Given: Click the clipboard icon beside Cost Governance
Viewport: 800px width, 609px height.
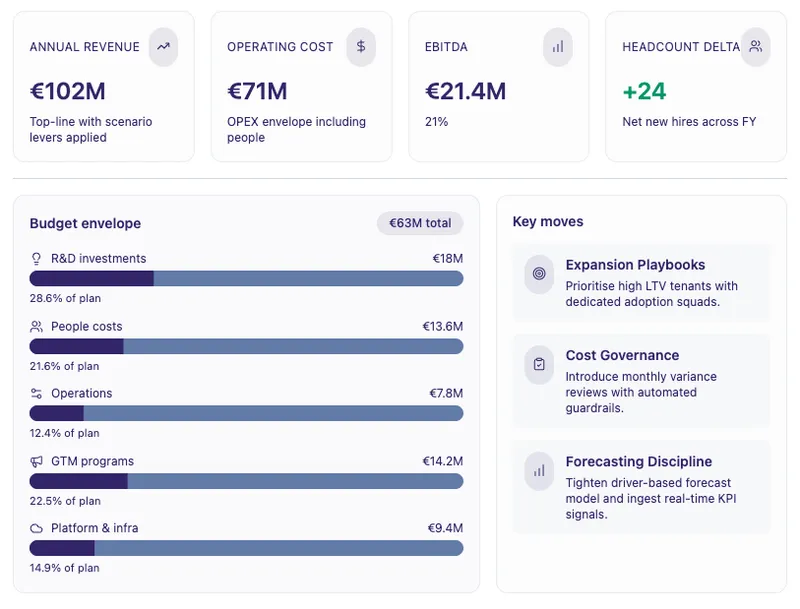Looking at the screenshot, I should (x=539, y=364).
